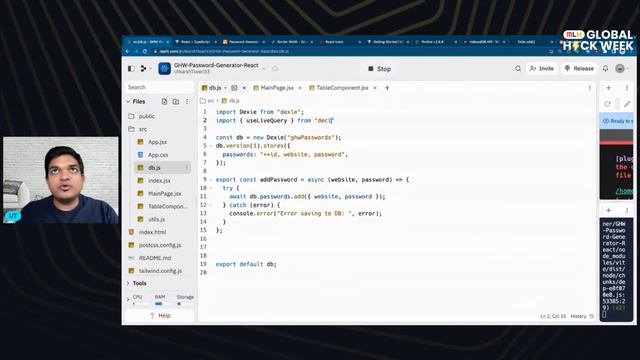The height and width of the screenshot is (360, 640).
Task: Open the db.js tab dropdown arrow
Action: coord(225,88)
